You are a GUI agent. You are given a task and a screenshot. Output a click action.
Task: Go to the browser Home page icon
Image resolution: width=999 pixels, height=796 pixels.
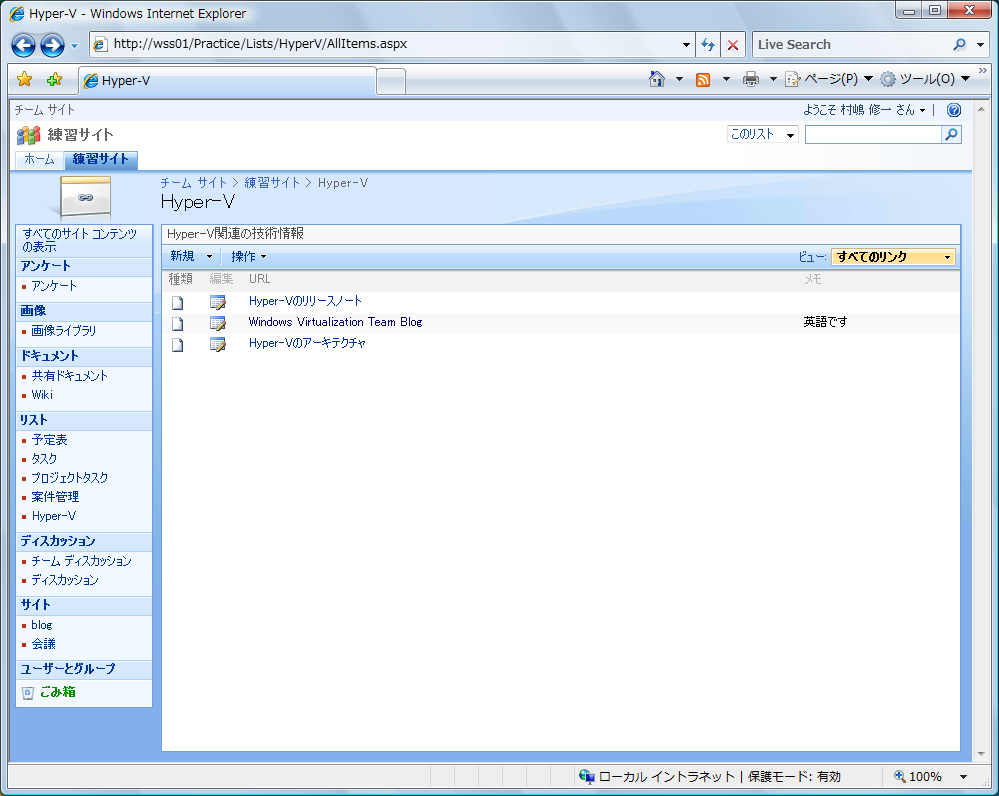point(657,79)
